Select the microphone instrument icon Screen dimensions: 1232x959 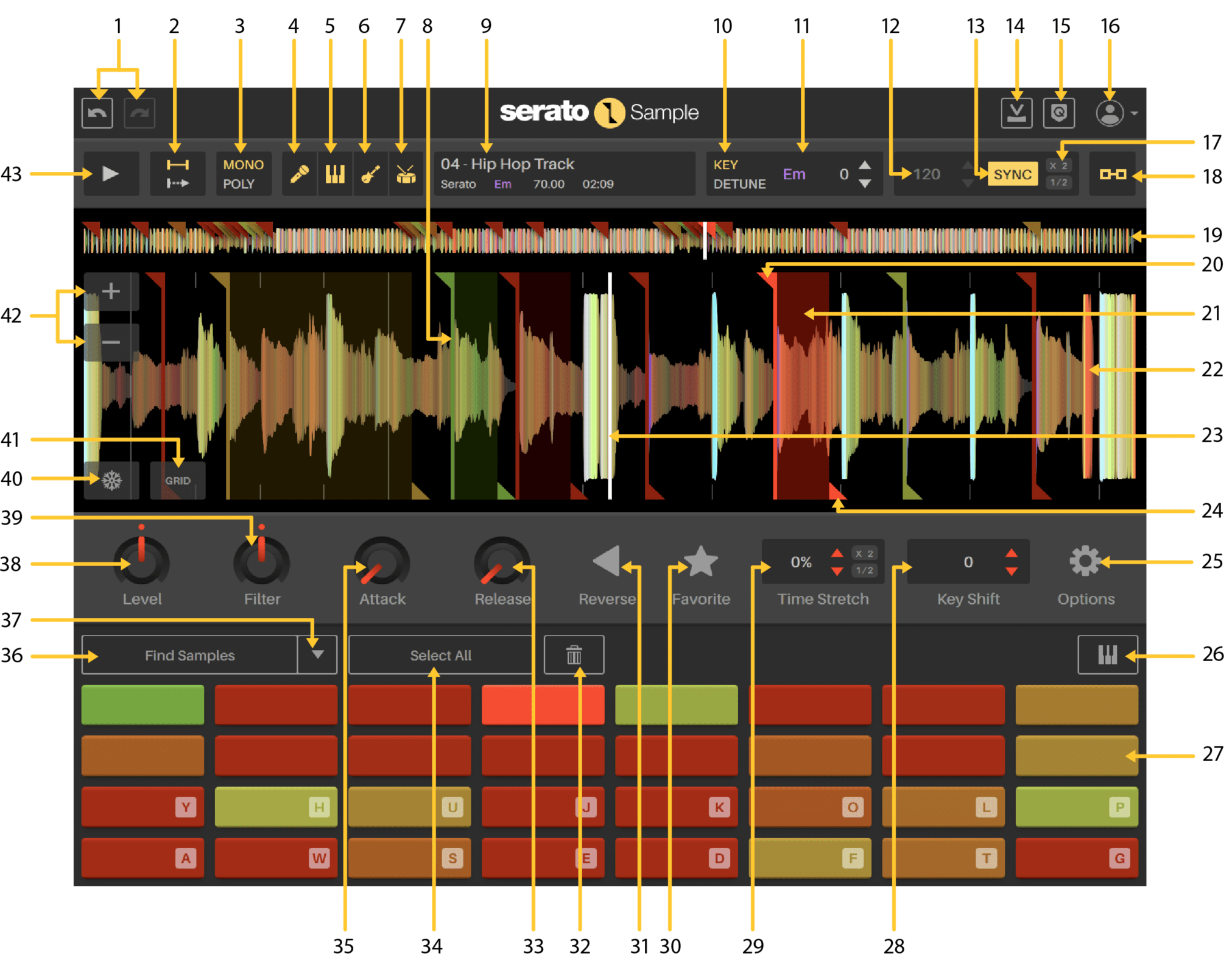300,174
